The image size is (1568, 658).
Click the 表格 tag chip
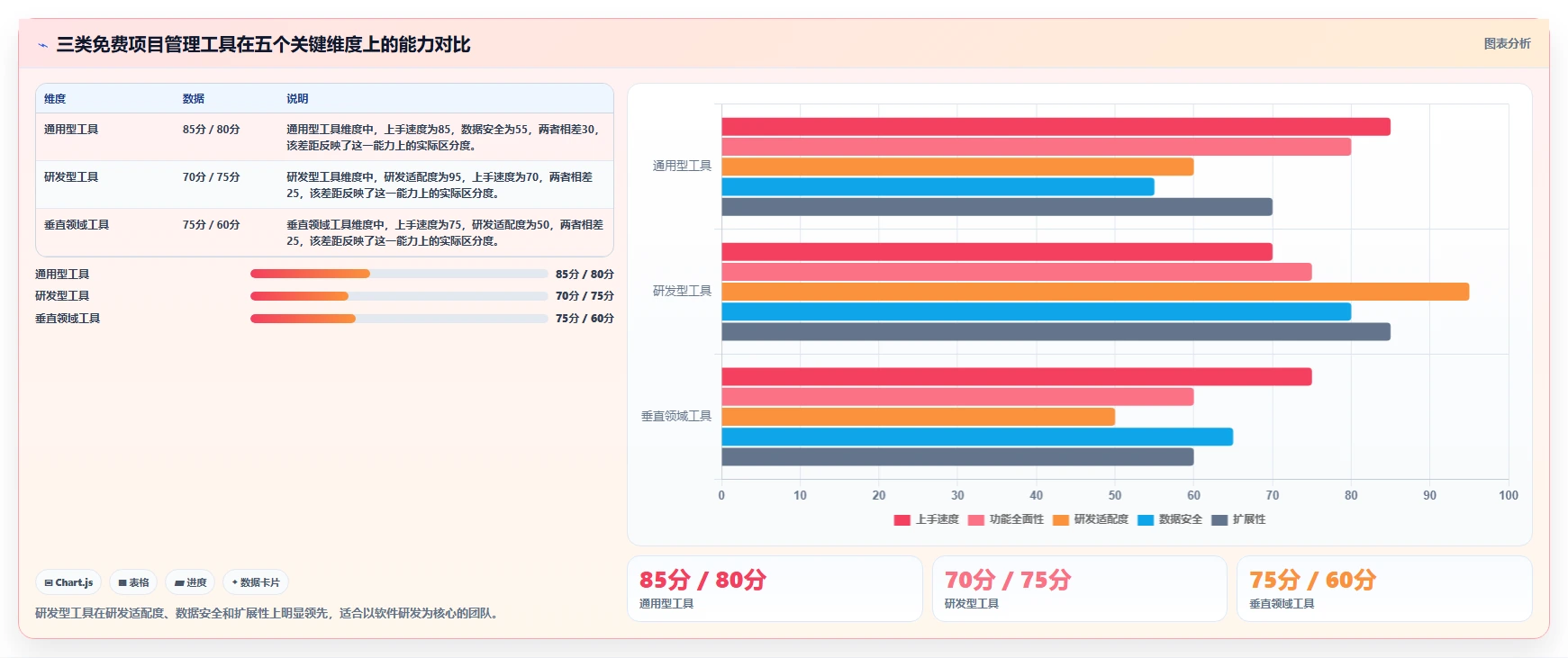click(x=133, y=582)
